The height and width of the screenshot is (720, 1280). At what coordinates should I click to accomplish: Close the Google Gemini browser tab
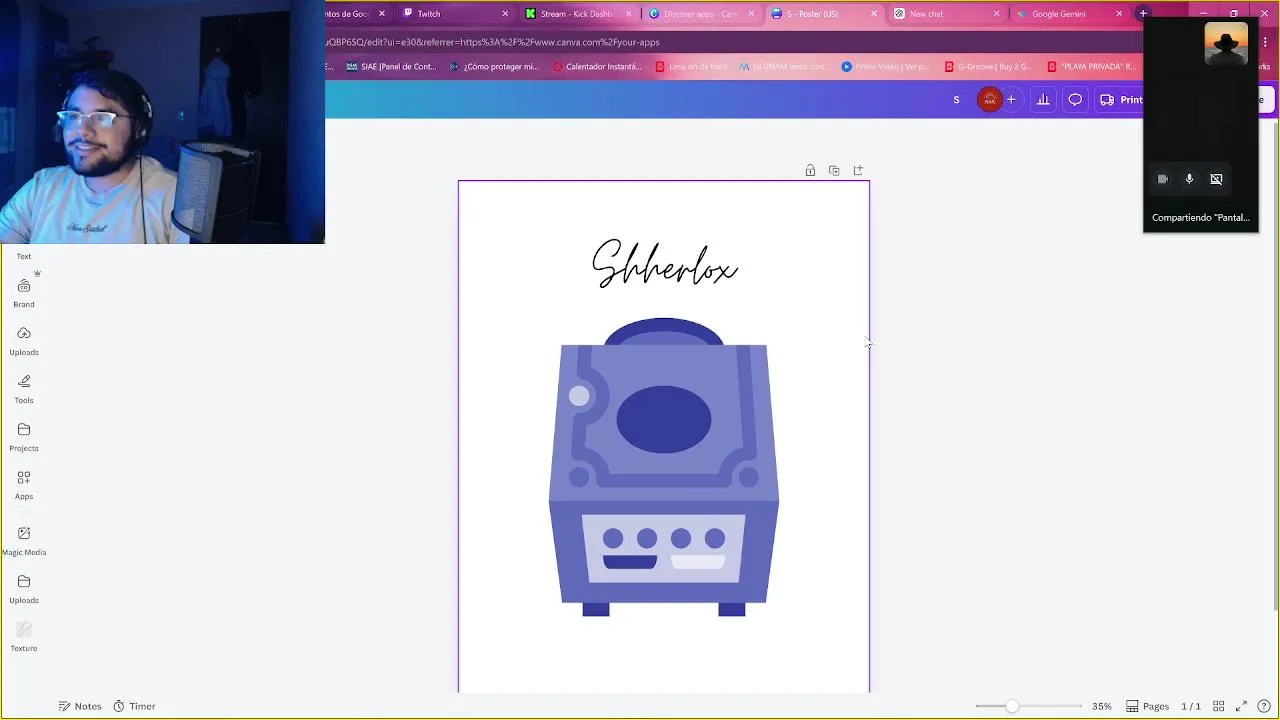click(x=1119, y=14)
